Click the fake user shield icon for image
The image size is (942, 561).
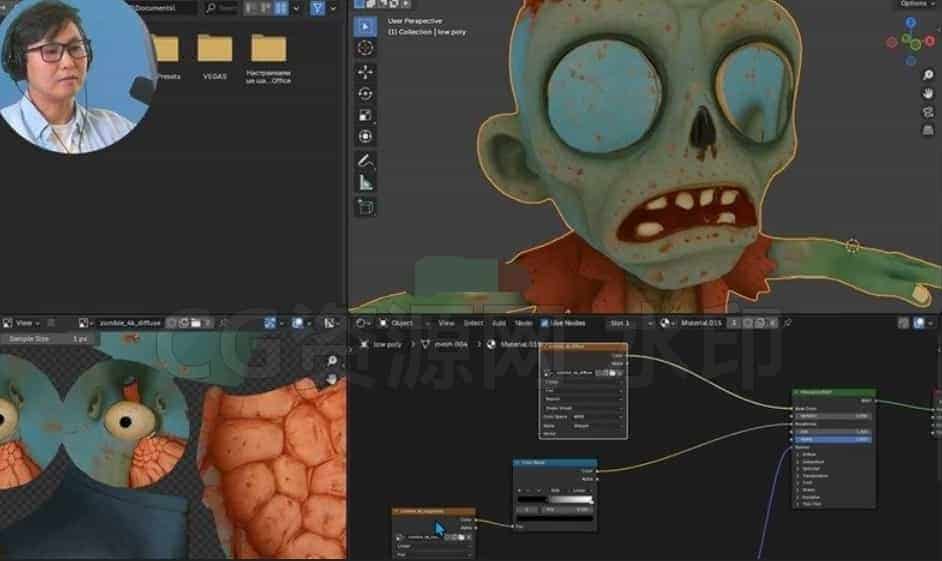171,323
